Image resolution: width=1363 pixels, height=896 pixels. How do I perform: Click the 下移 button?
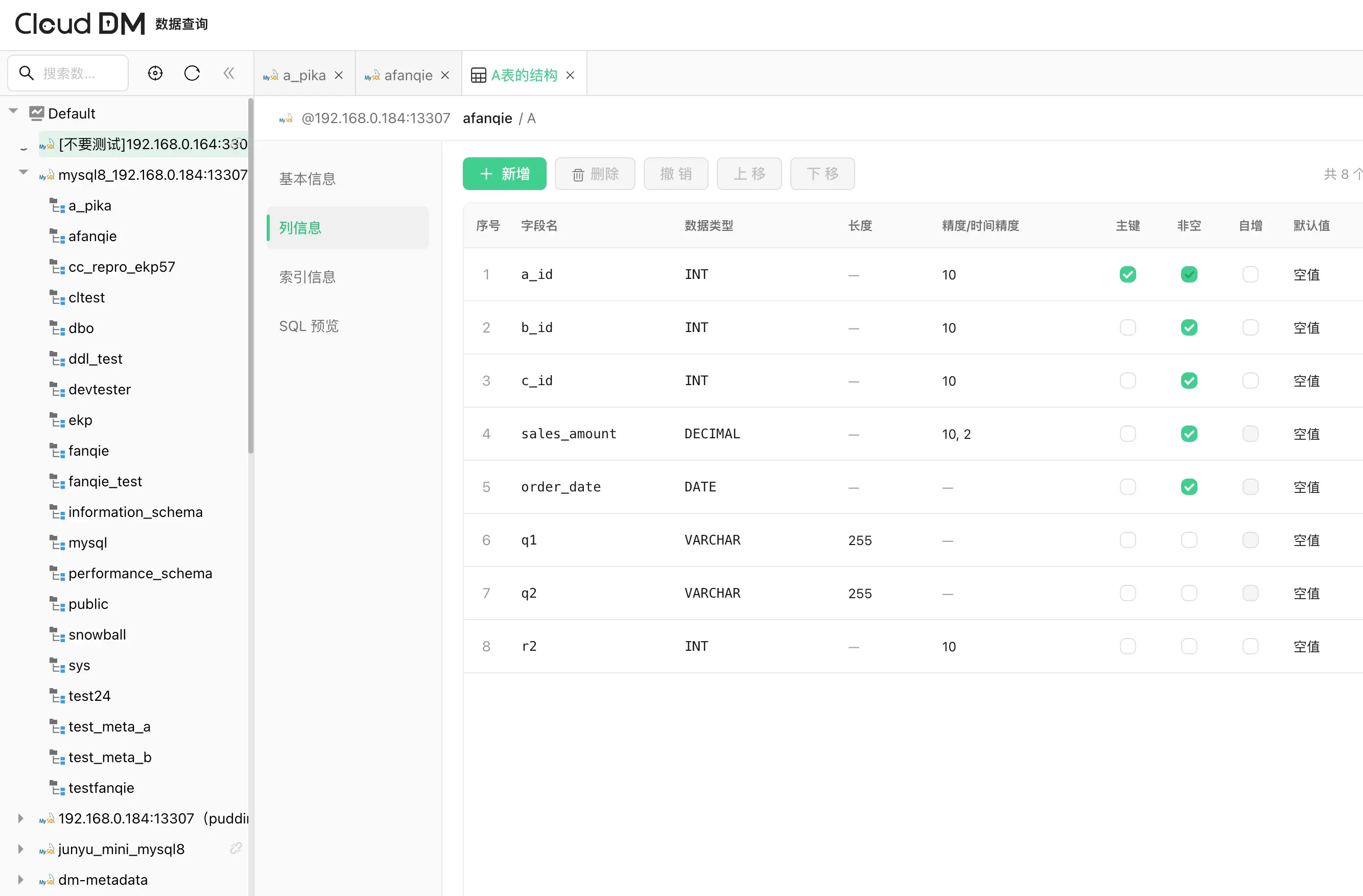[823, 174]
